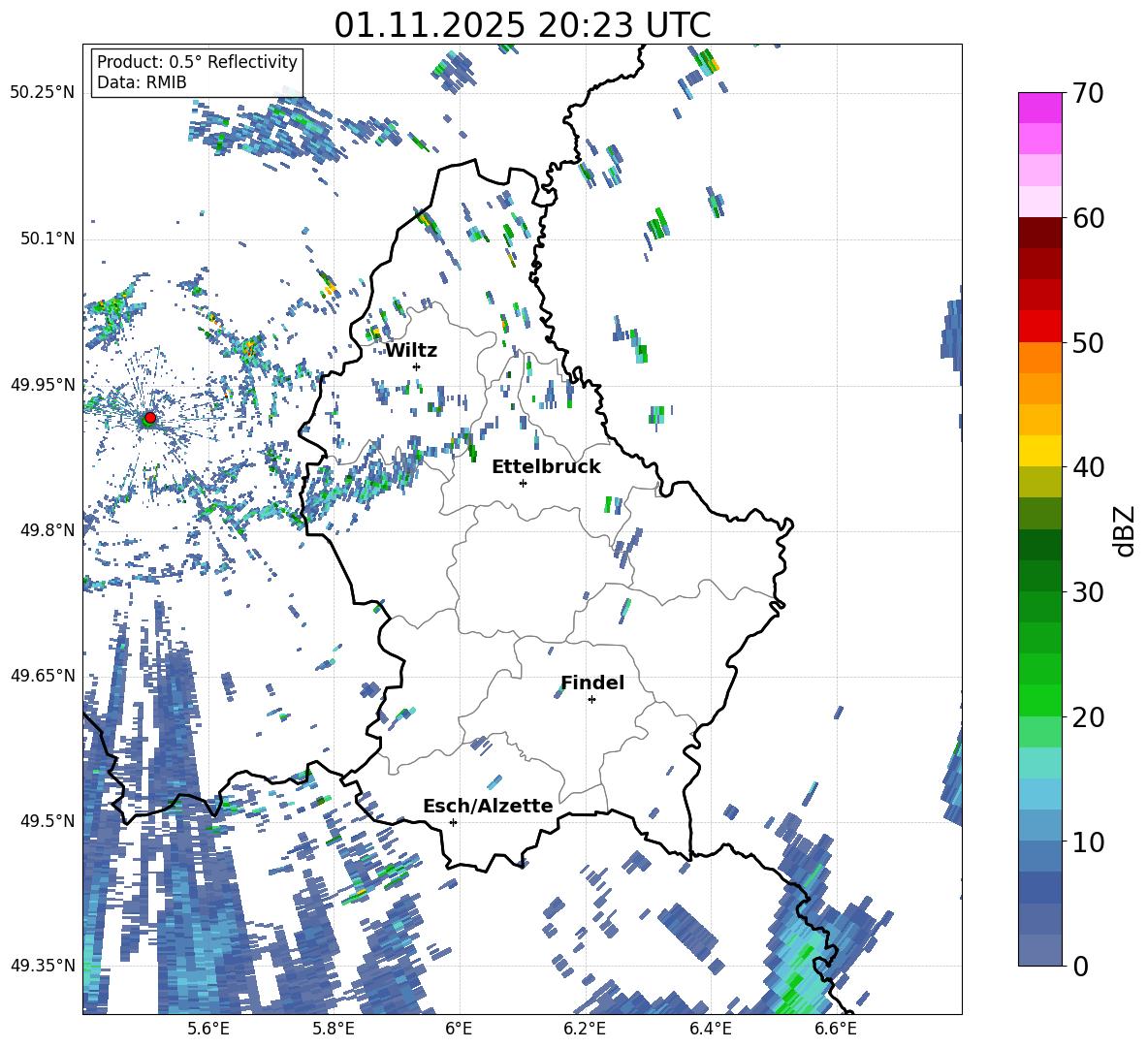Click the 6.6°E longitude tick label

tap(836, 1029)
